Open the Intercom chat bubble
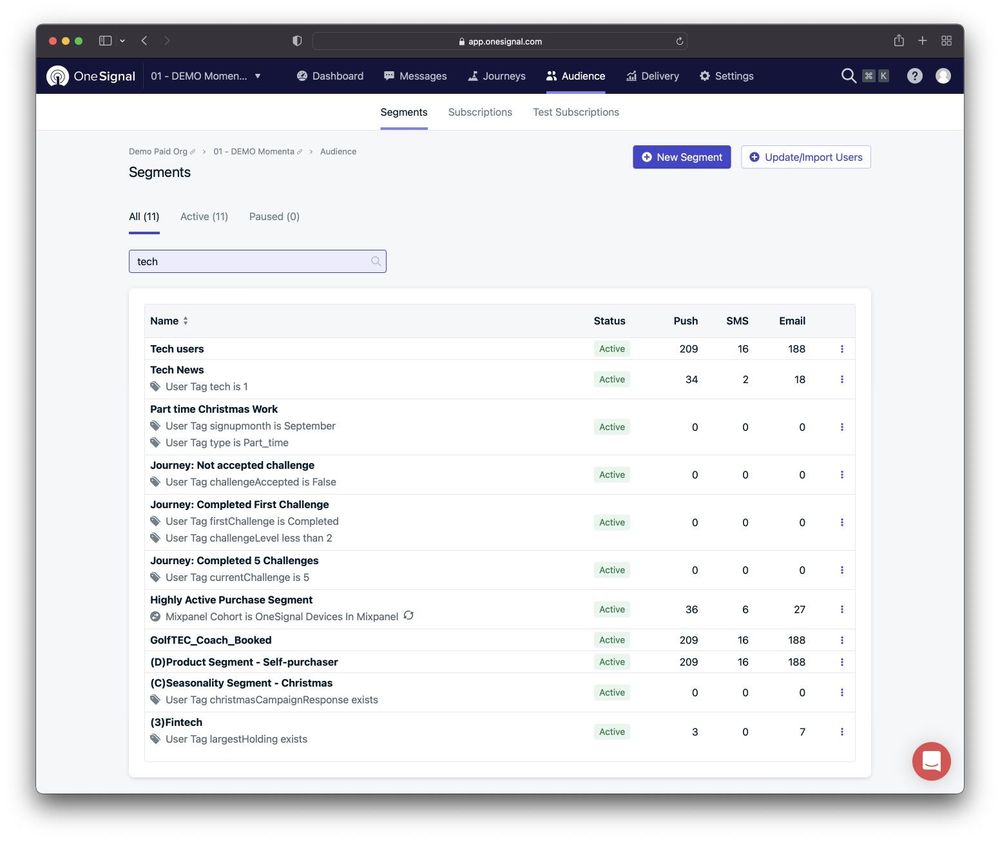1000x841 pixels. coord(931,761)
